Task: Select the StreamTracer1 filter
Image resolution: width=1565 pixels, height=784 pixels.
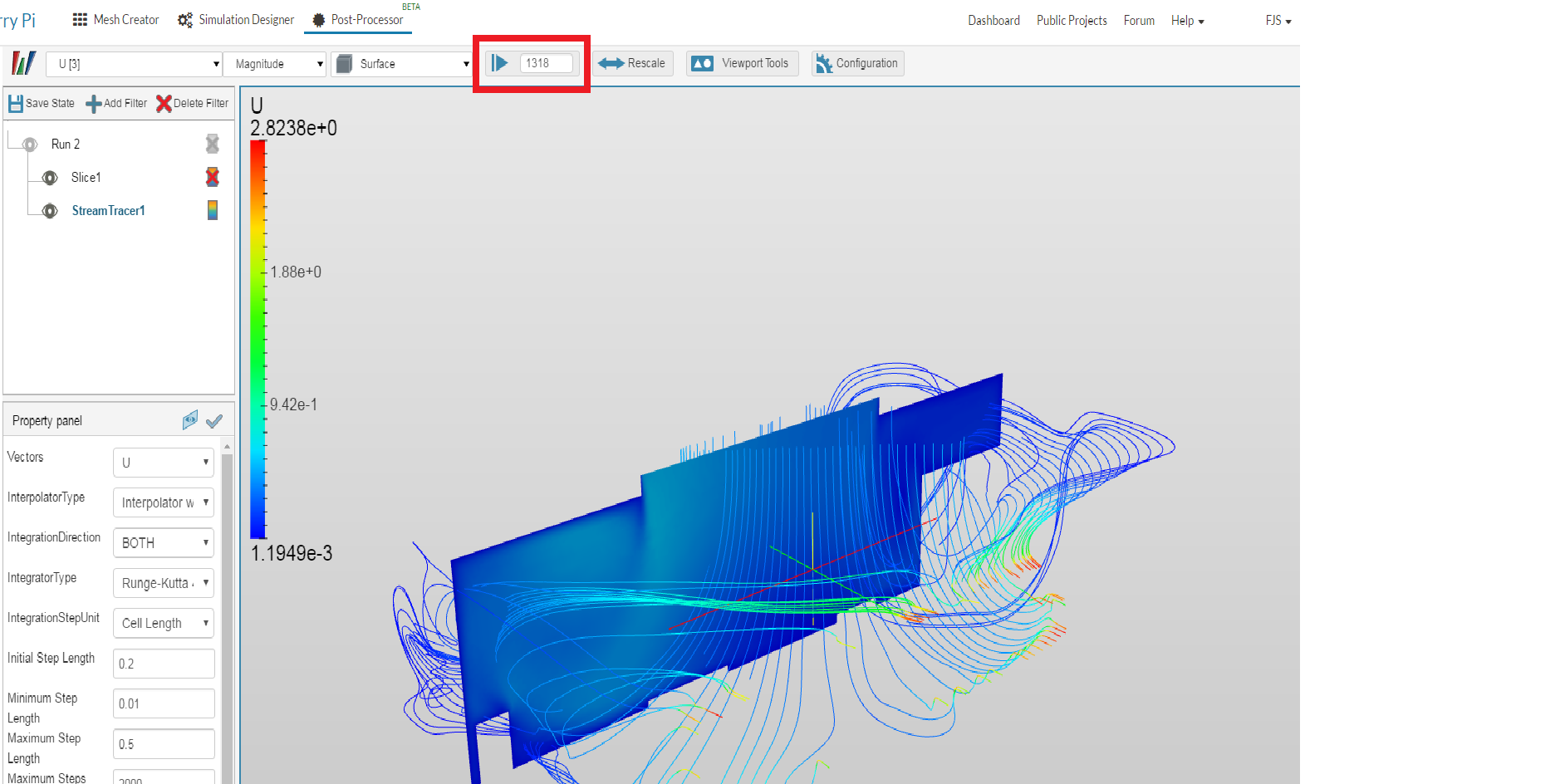Action: pyautogui.click(x=109, y=211)
